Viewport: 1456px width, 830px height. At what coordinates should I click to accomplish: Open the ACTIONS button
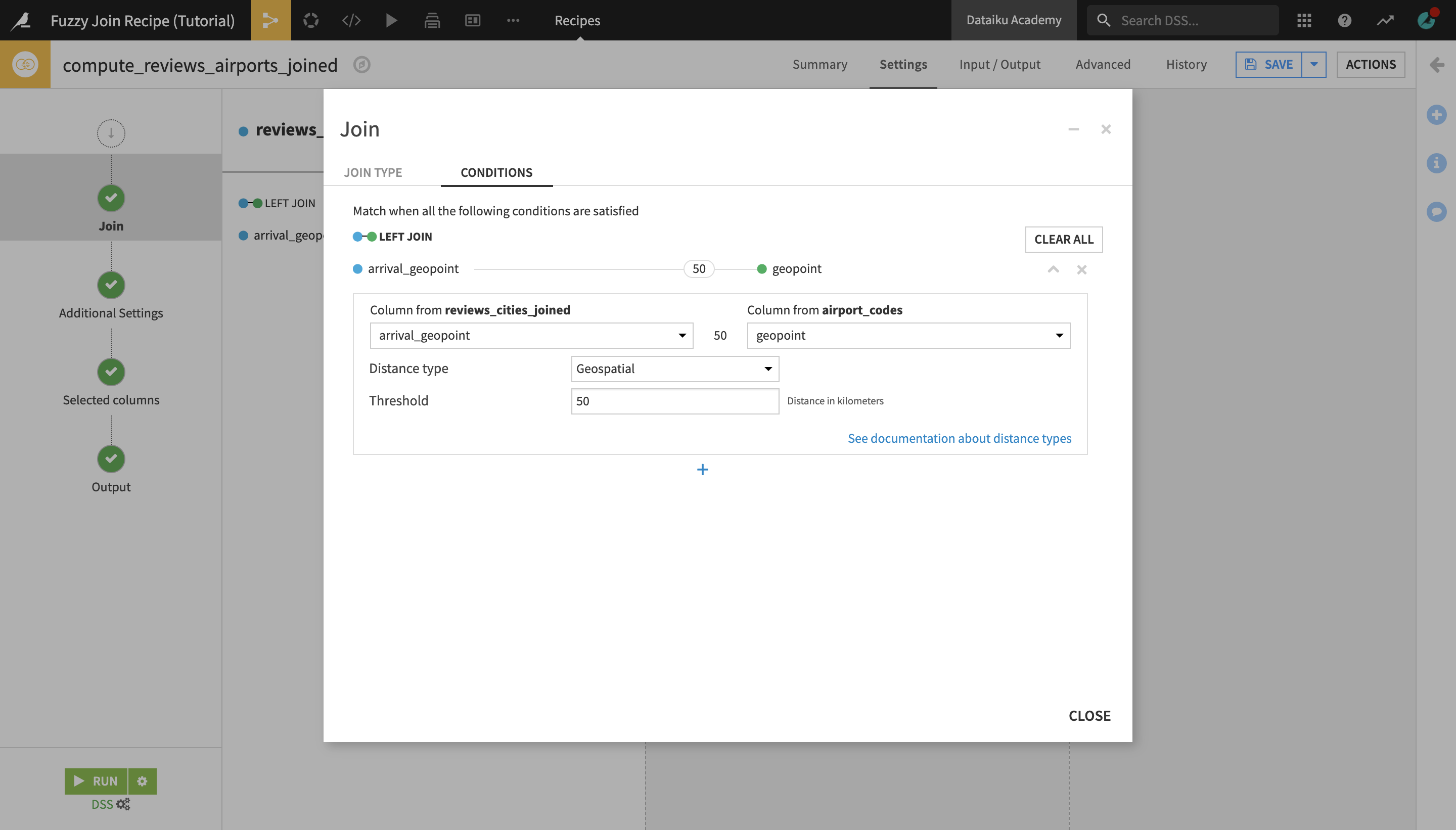(x=1371, y=64)
